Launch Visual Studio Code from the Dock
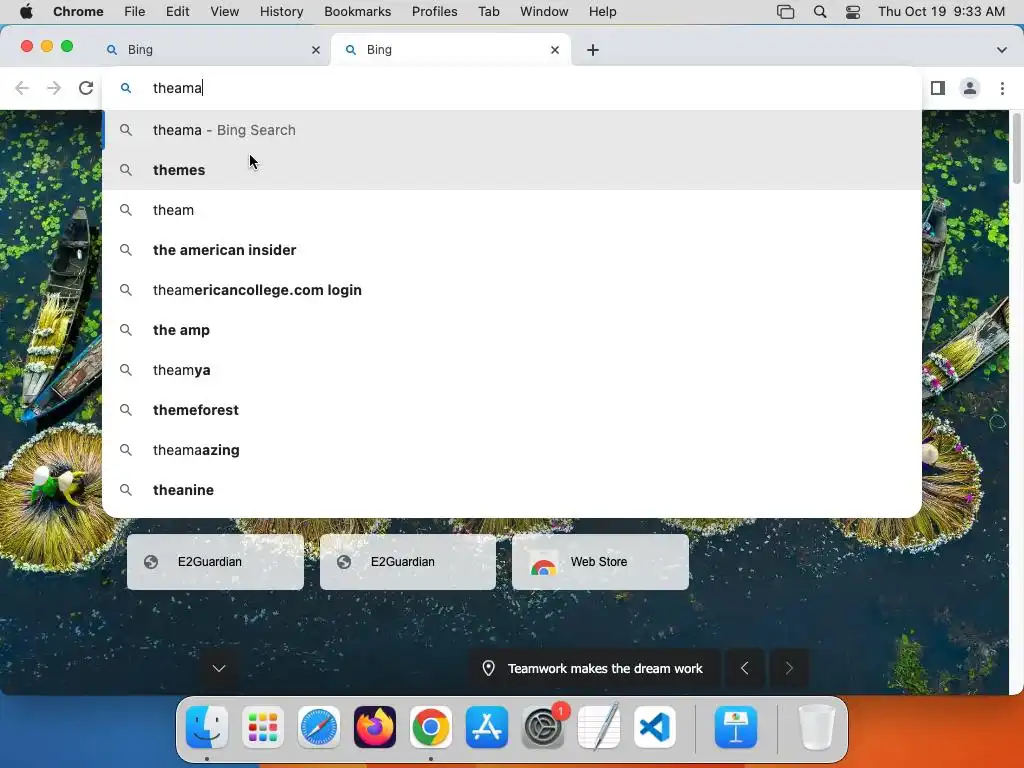The height and width of the screenshot is (768, 1024). [x=654, y=727]
